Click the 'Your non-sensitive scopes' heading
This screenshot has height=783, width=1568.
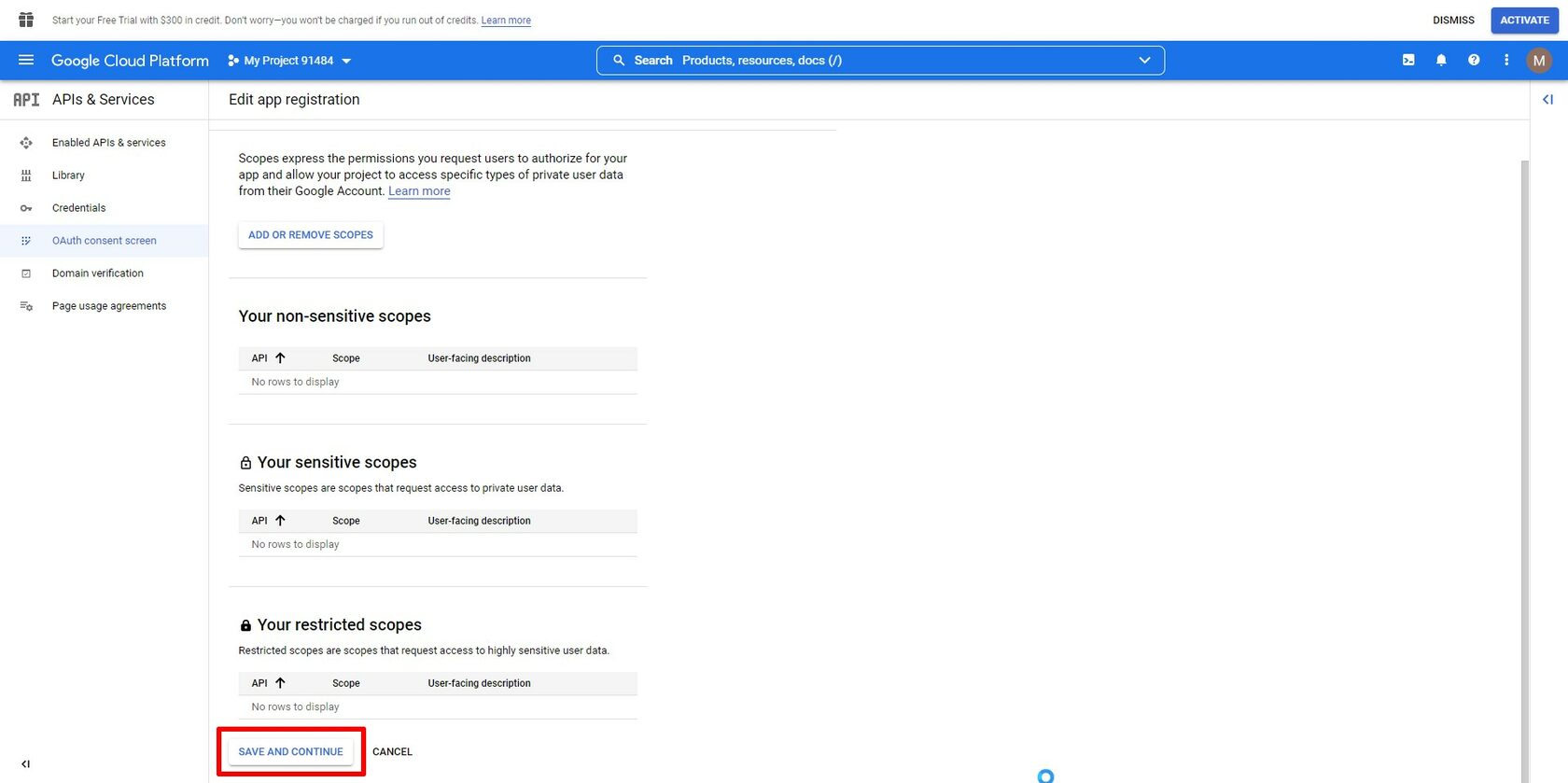pyautogui.click(x=334, y=316)
